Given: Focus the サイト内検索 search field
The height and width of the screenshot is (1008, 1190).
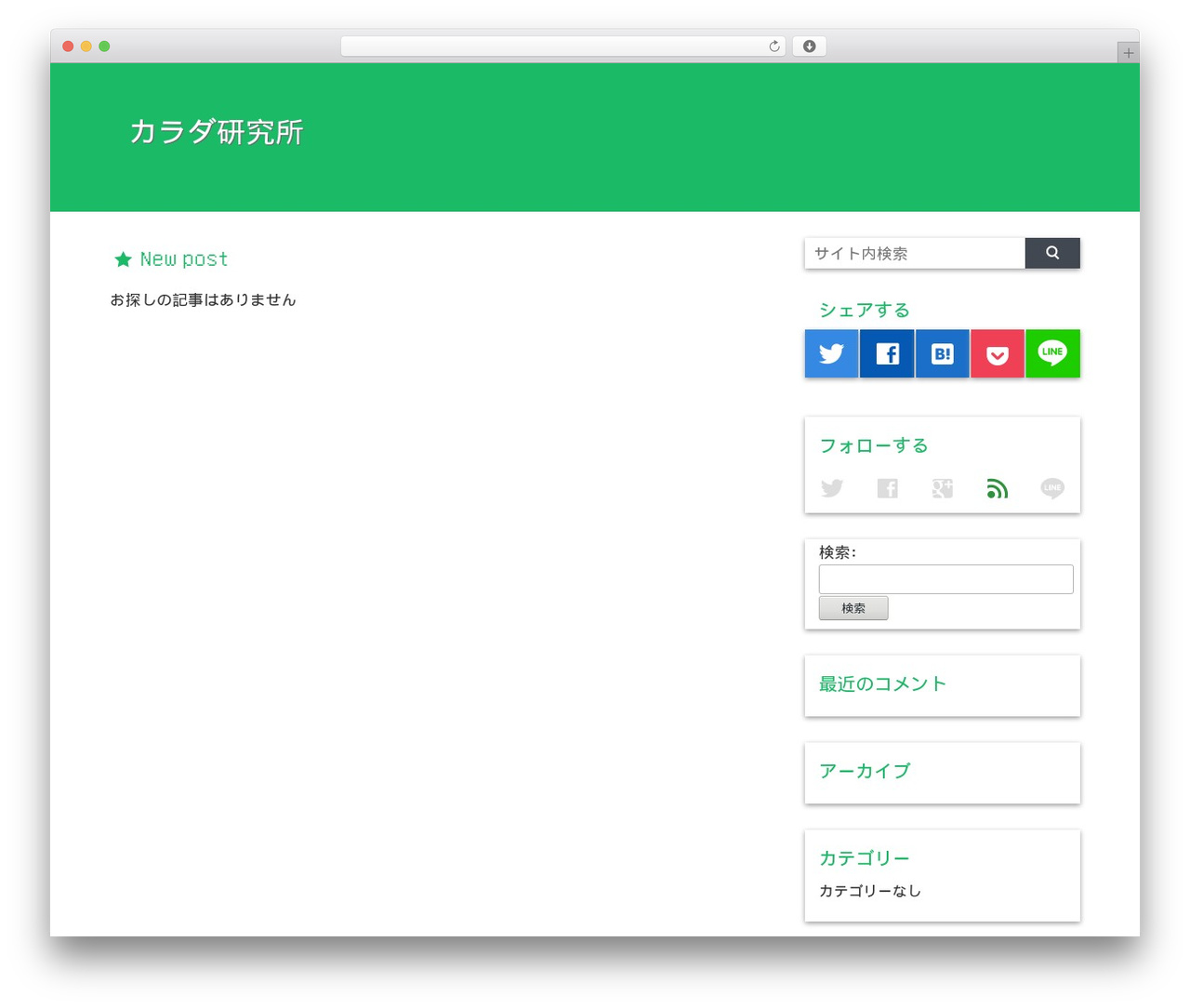Looking at the screenshot, I should [x=915, y=253].
